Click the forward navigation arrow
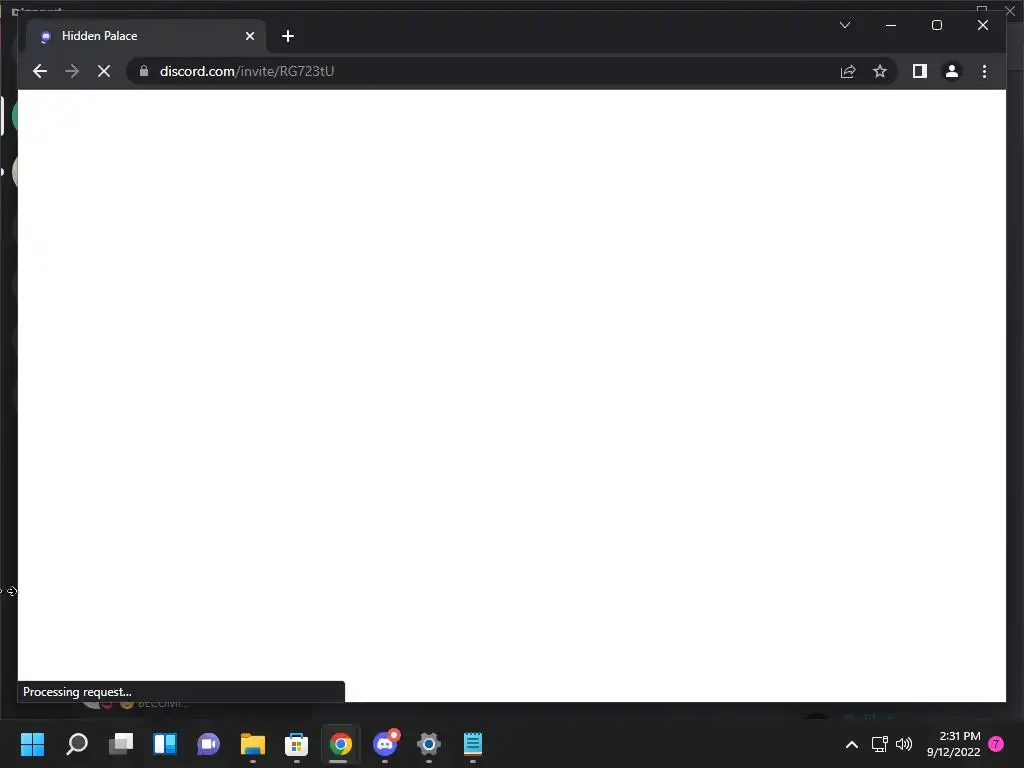The image size is (1024, 768). tap(72, 71)
